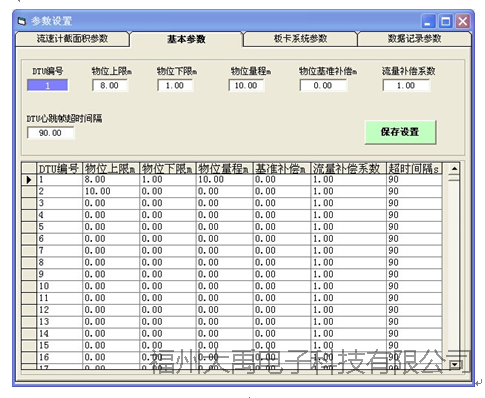Click DTU编号 cell '5' in the table
The height and width of the screenshot is (398, 485).
click(x=59, y=227)
